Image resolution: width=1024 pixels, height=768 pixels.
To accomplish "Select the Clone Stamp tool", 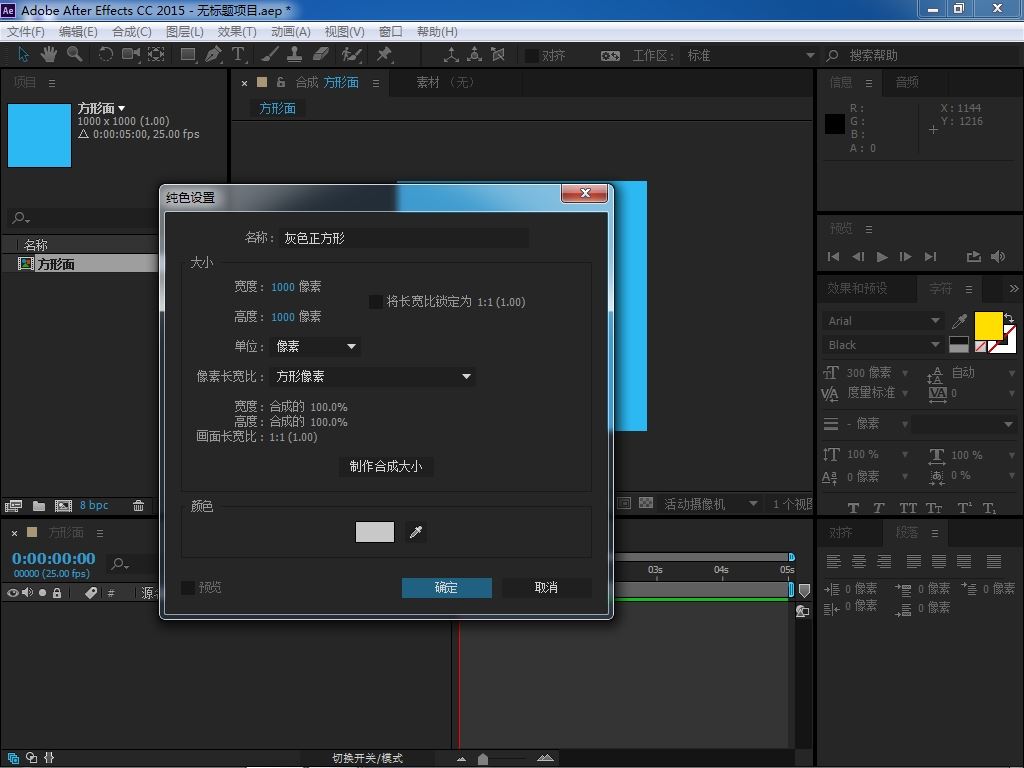I will click(x=295, y=55).
